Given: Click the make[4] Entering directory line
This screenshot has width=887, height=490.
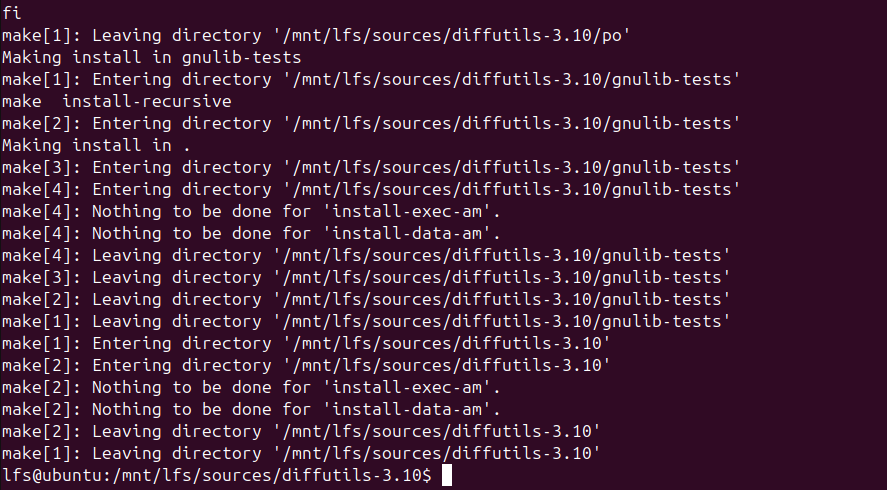Looking at the screenshot, I should coord(370,189).
